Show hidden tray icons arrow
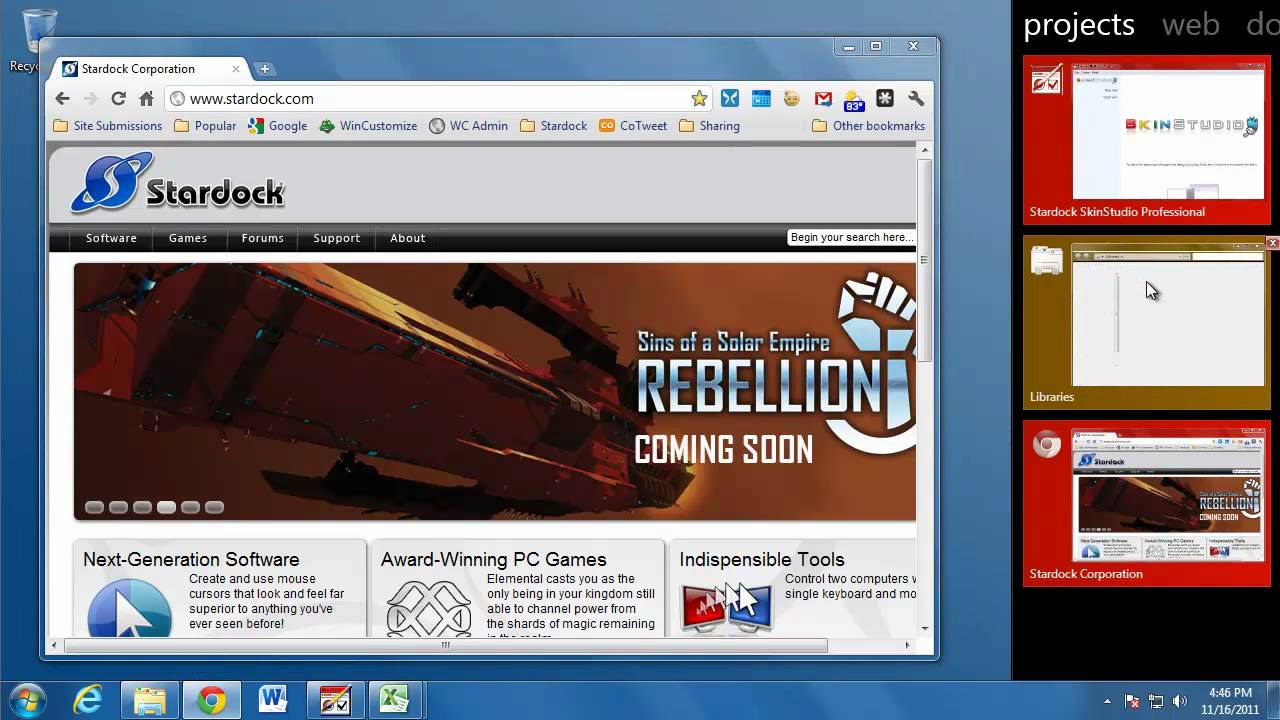 [1107, 701]
